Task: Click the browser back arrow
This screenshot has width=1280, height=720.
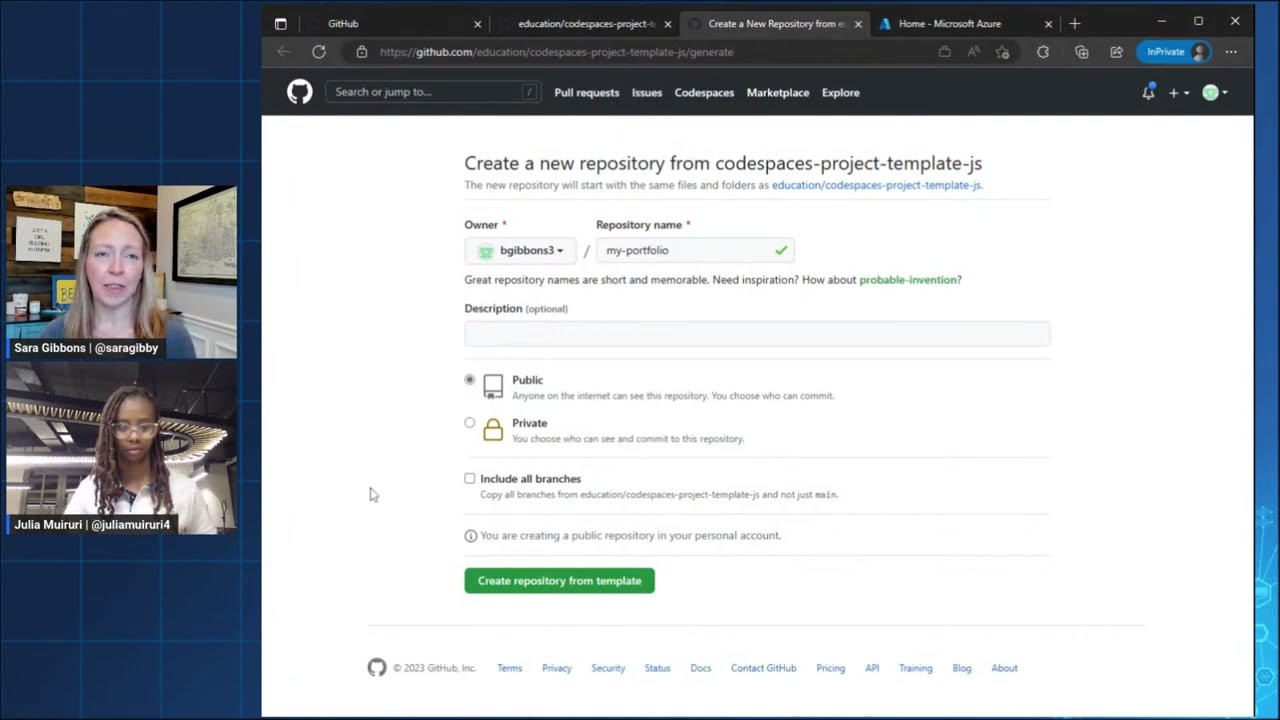Action: [284, 52]
